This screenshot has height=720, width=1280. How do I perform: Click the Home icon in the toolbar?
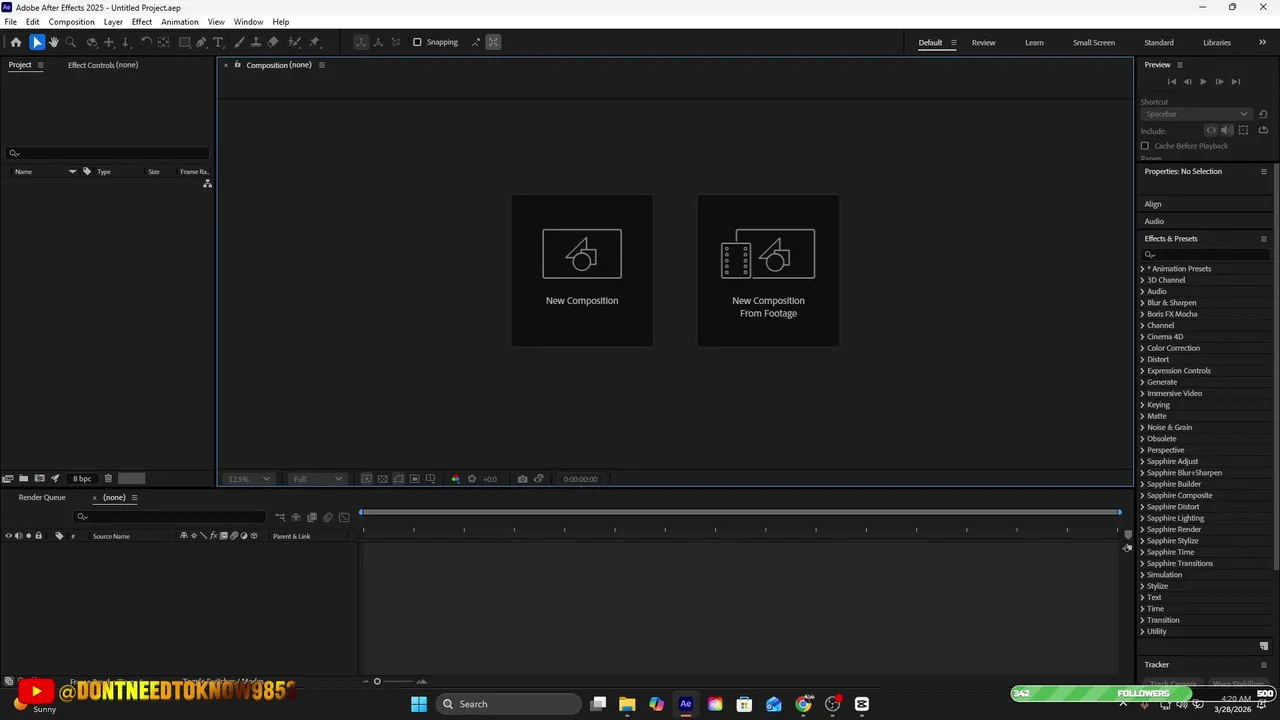pos(15,42)
